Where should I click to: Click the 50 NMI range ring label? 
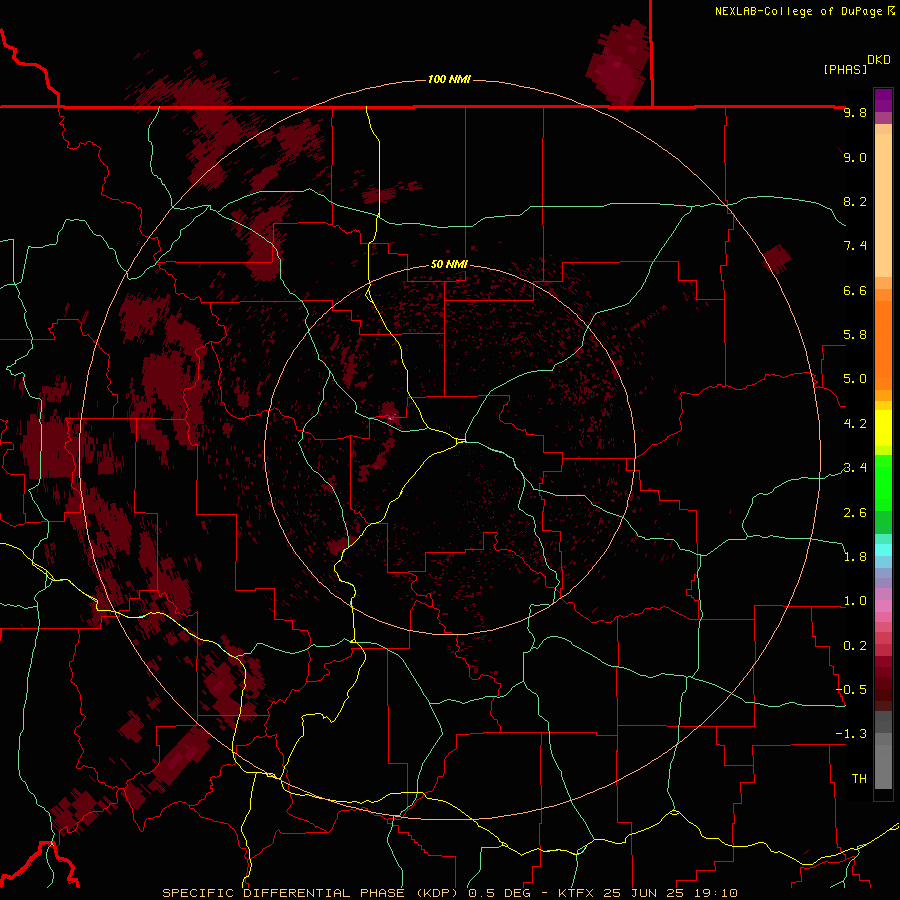pos(449,264)
